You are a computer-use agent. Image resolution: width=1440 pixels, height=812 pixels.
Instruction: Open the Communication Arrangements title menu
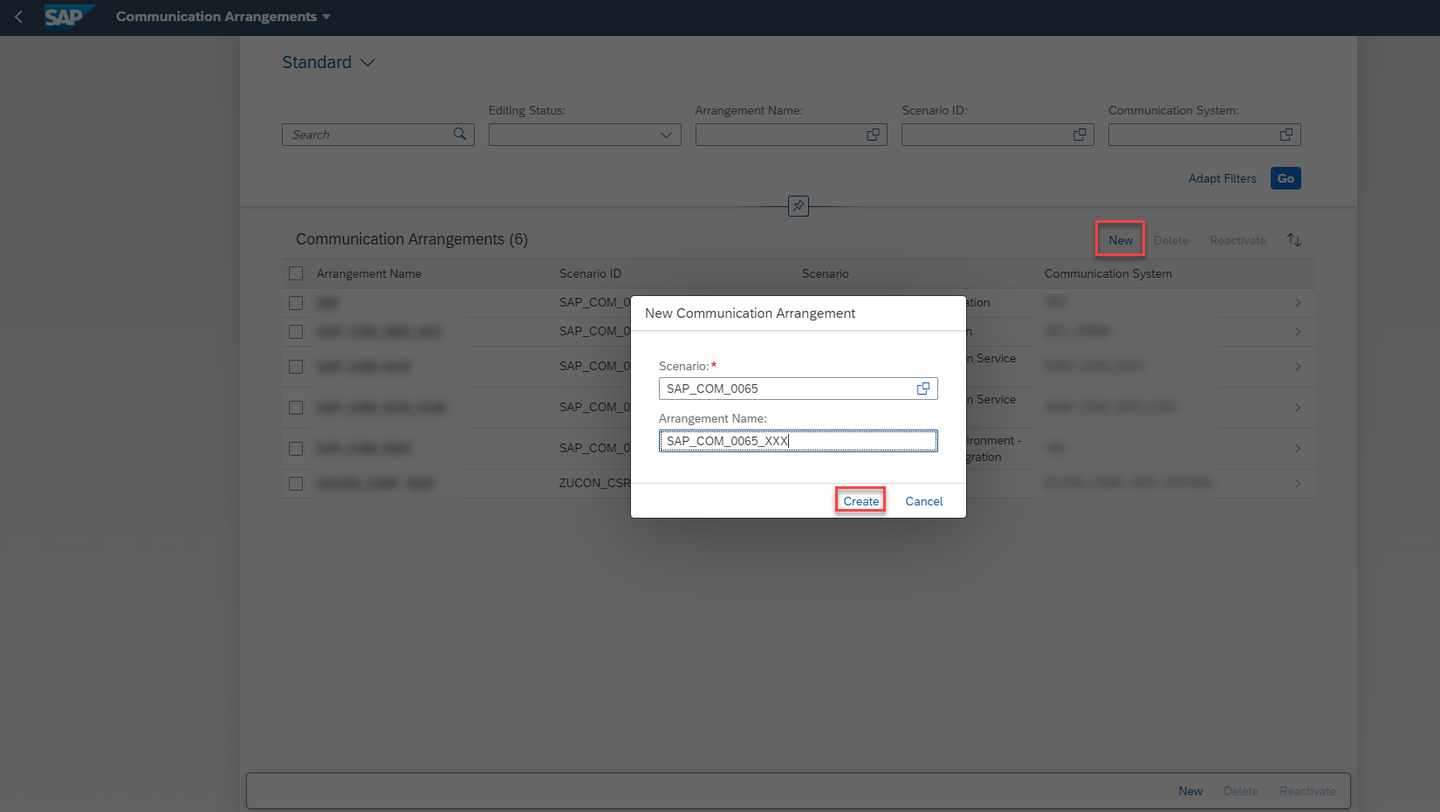(x=223, y=17)
